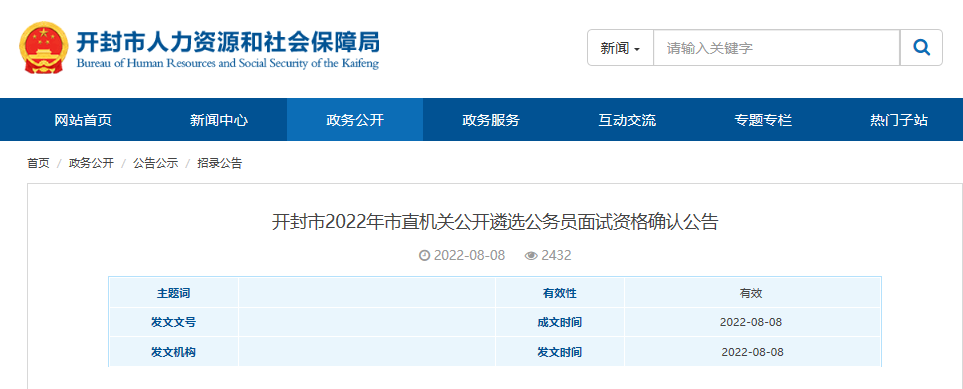Viewport: 963px width, 389px height.
Task: Click the 发文时间 table label
Action: pyautogui.click(x=559, y=352)
